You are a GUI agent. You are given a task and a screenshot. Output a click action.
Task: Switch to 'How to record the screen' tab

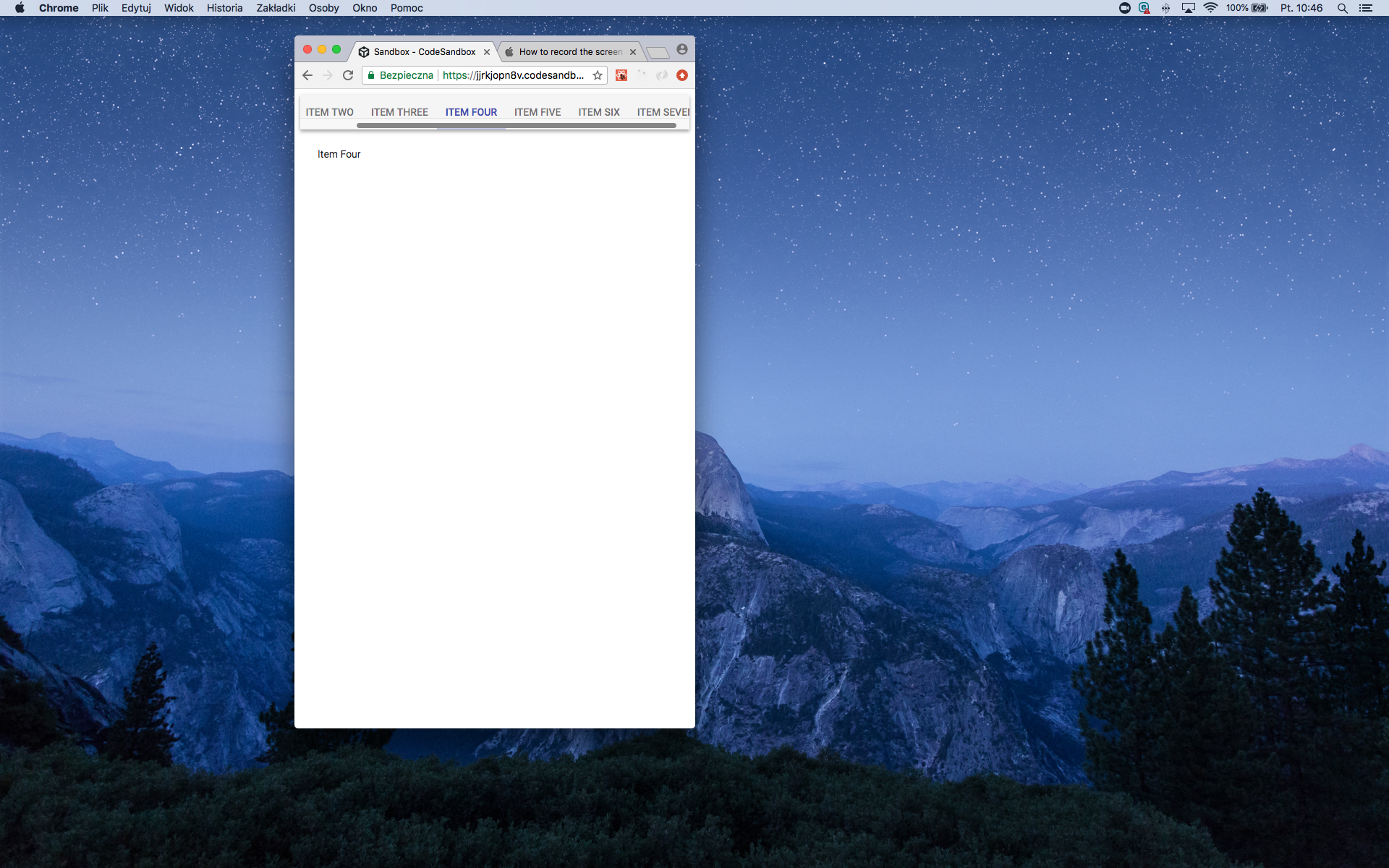(570, 52)
